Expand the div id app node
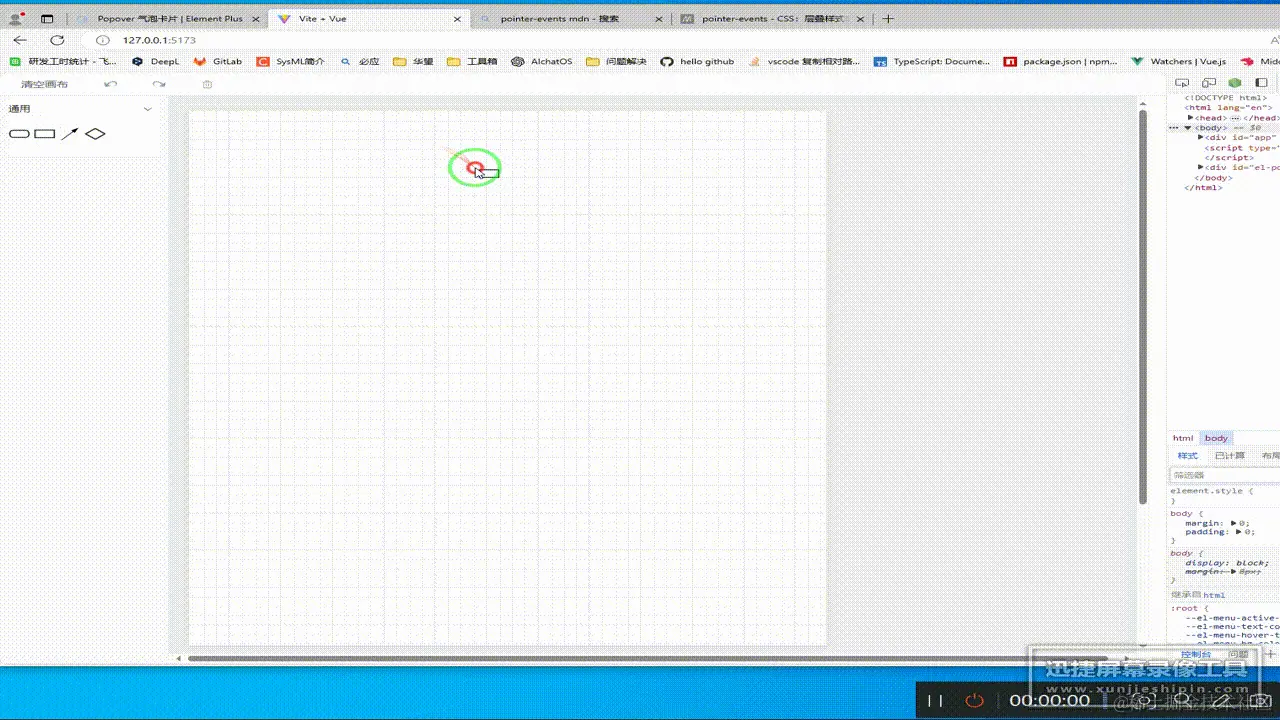The image size is (1280, 720). pos(1201,137)
